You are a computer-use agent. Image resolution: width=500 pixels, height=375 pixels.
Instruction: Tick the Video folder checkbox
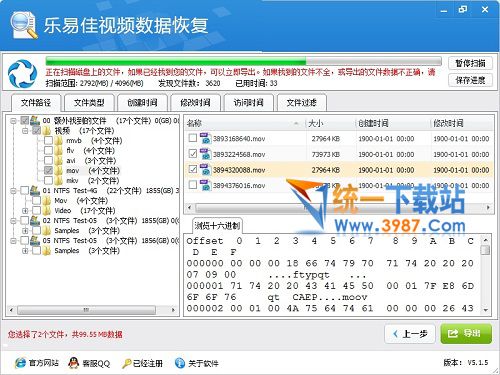pyautogui.click(x=37, y=211)
